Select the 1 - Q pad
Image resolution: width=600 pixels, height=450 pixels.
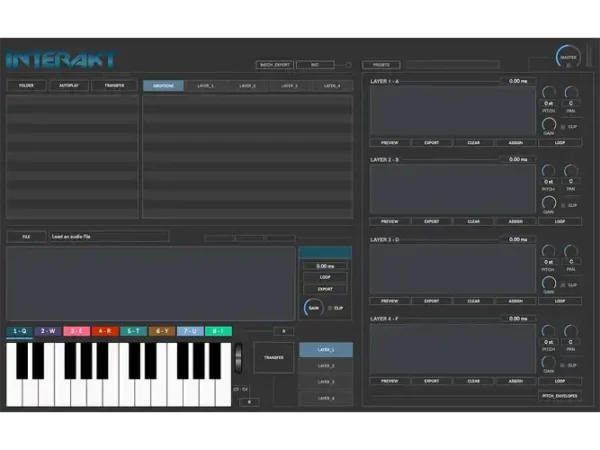coord(20,331)
